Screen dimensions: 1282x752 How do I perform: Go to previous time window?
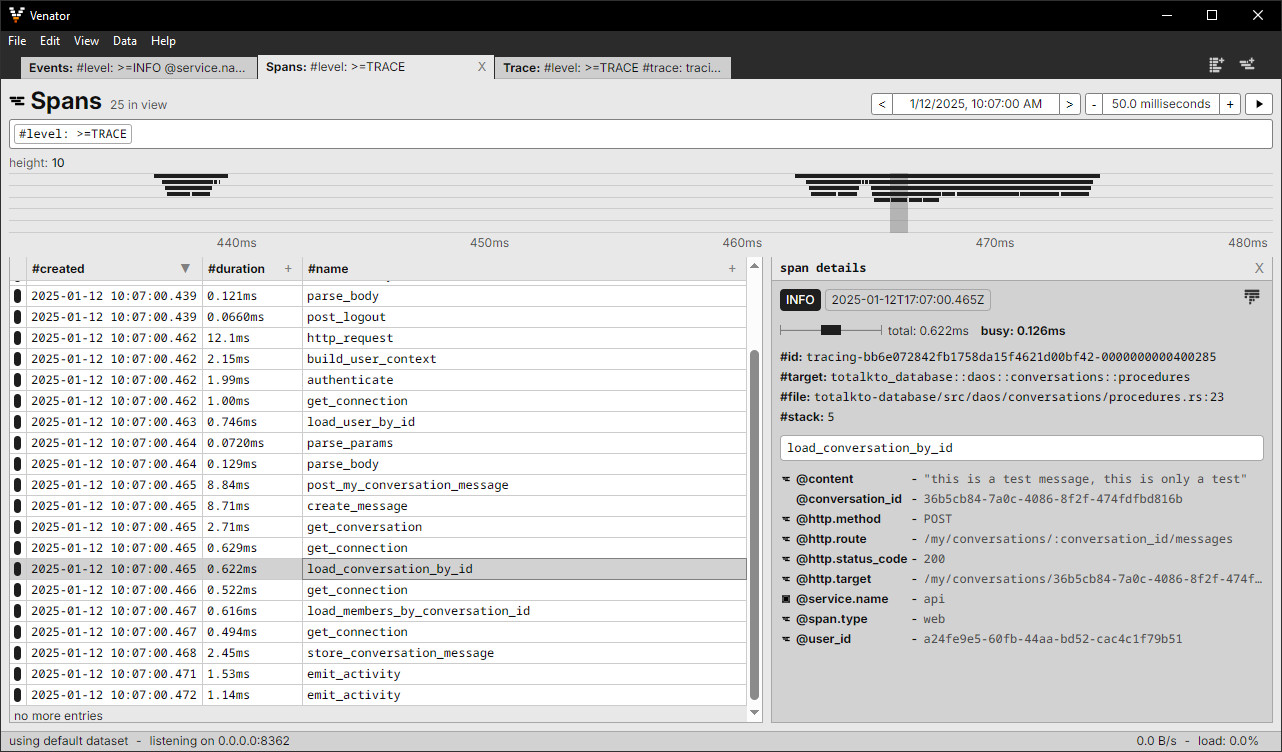coord(882,104)
